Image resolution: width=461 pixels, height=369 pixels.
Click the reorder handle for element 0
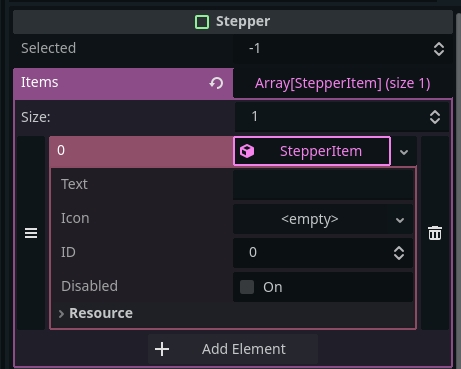(x=31, y=233)
